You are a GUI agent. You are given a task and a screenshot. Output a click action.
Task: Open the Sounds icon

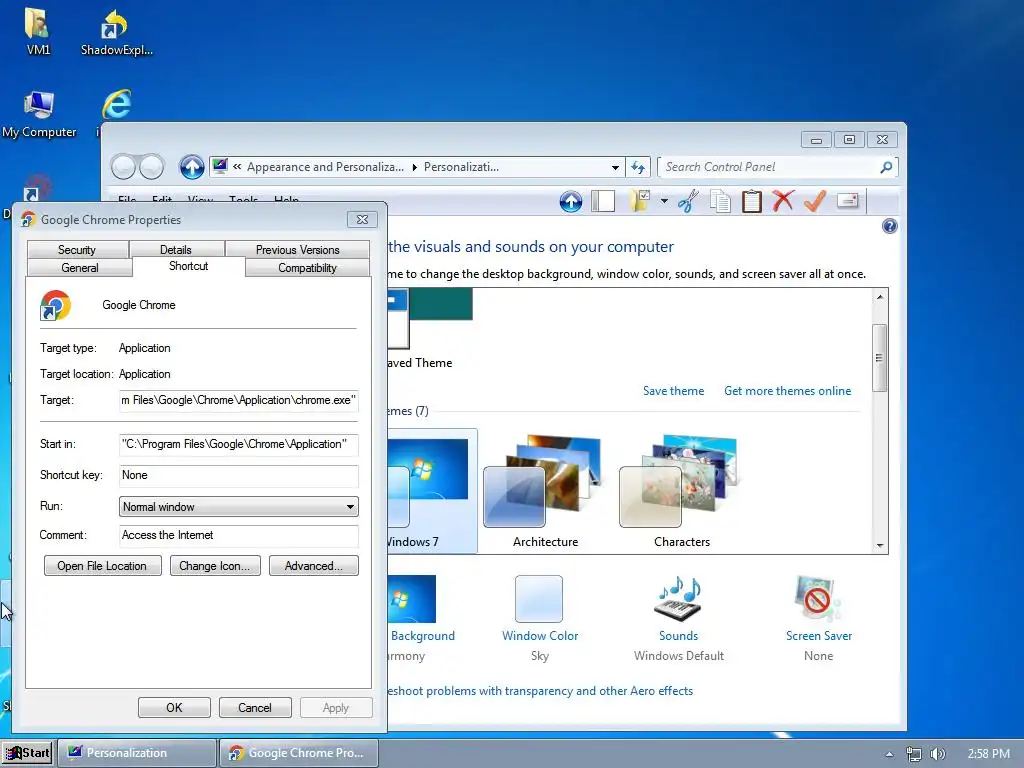point(678,599)
